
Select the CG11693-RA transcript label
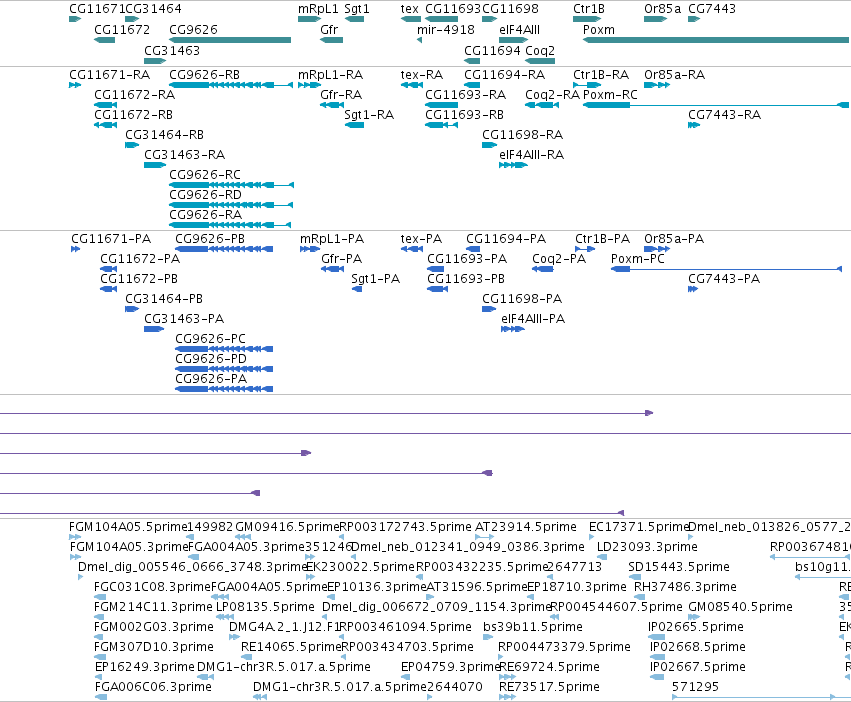(x=466, y=94)
